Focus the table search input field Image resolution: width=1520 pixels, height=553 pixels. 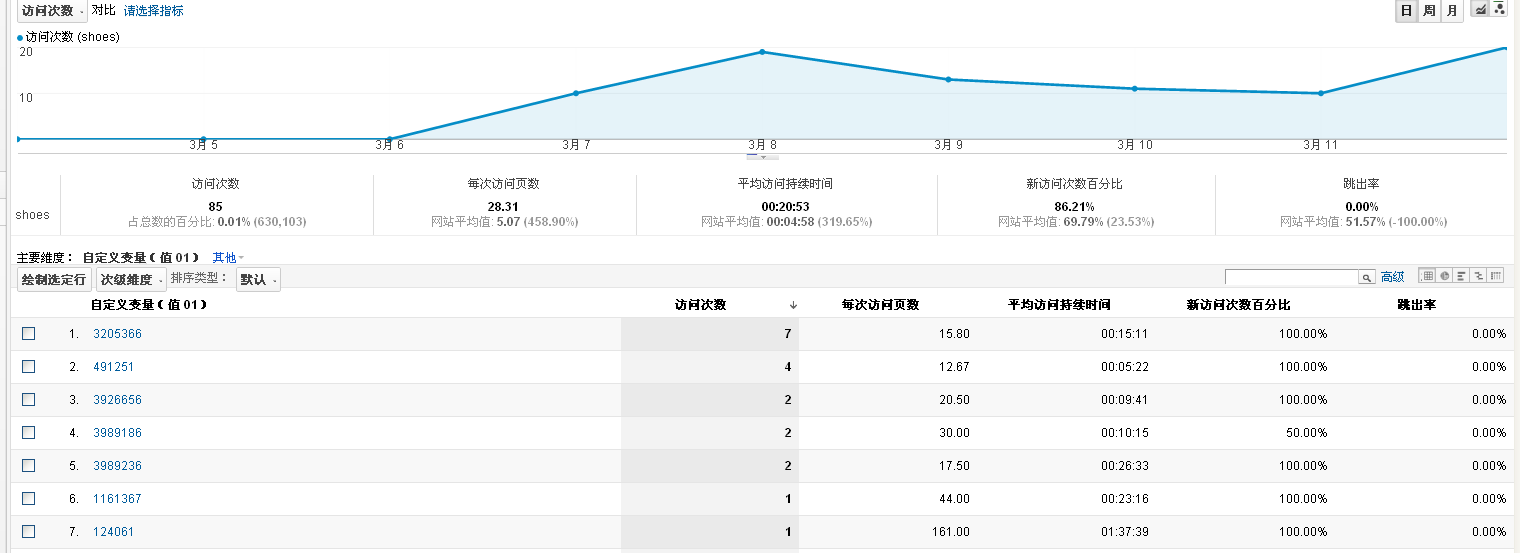point(1290,277)
